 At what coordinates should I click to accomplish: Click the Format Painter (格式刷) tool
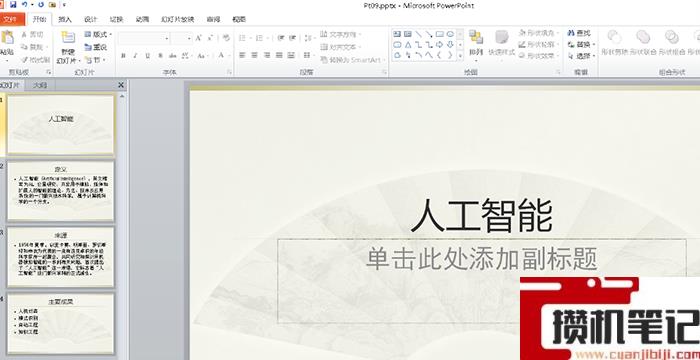(35, 59)
